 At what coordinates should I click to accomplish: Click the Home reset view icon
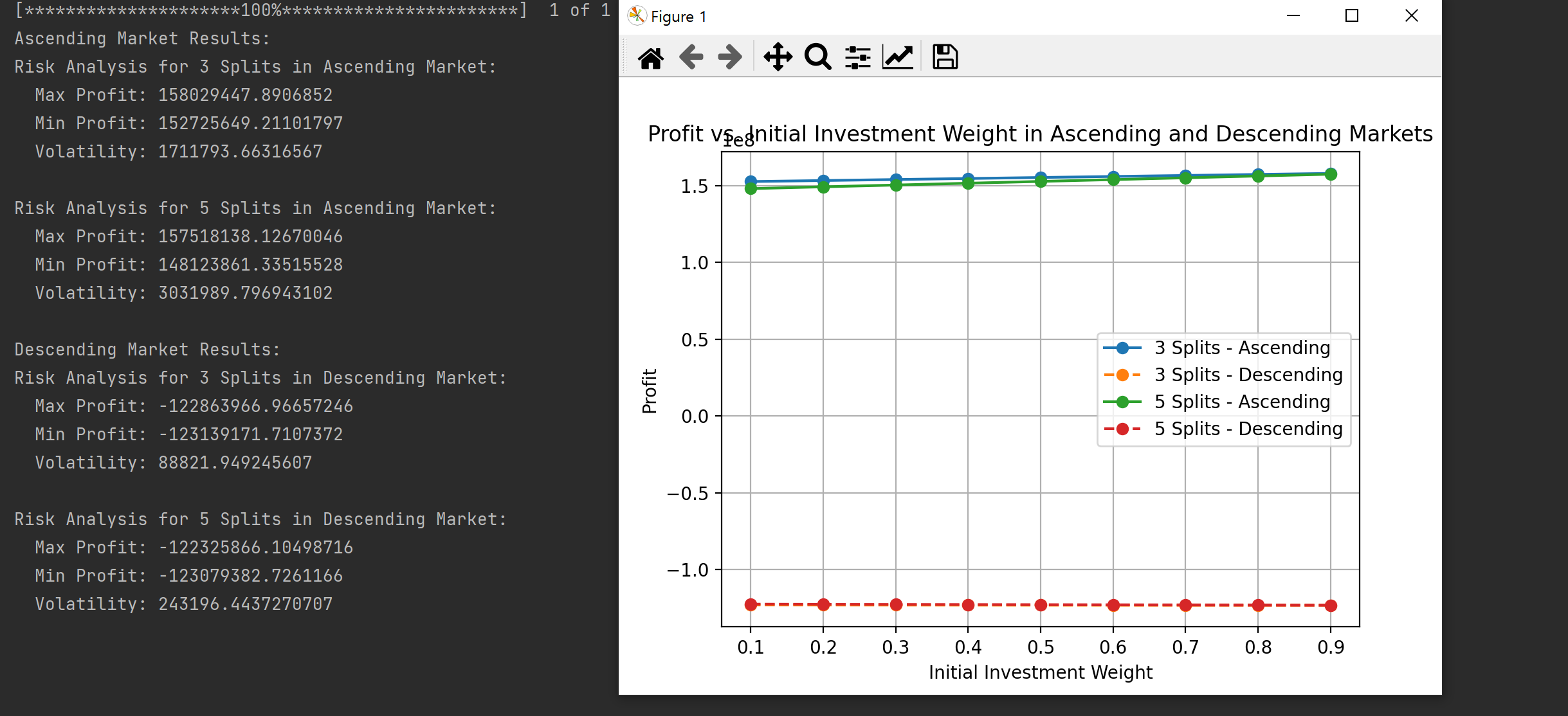[x=651, y=57]
